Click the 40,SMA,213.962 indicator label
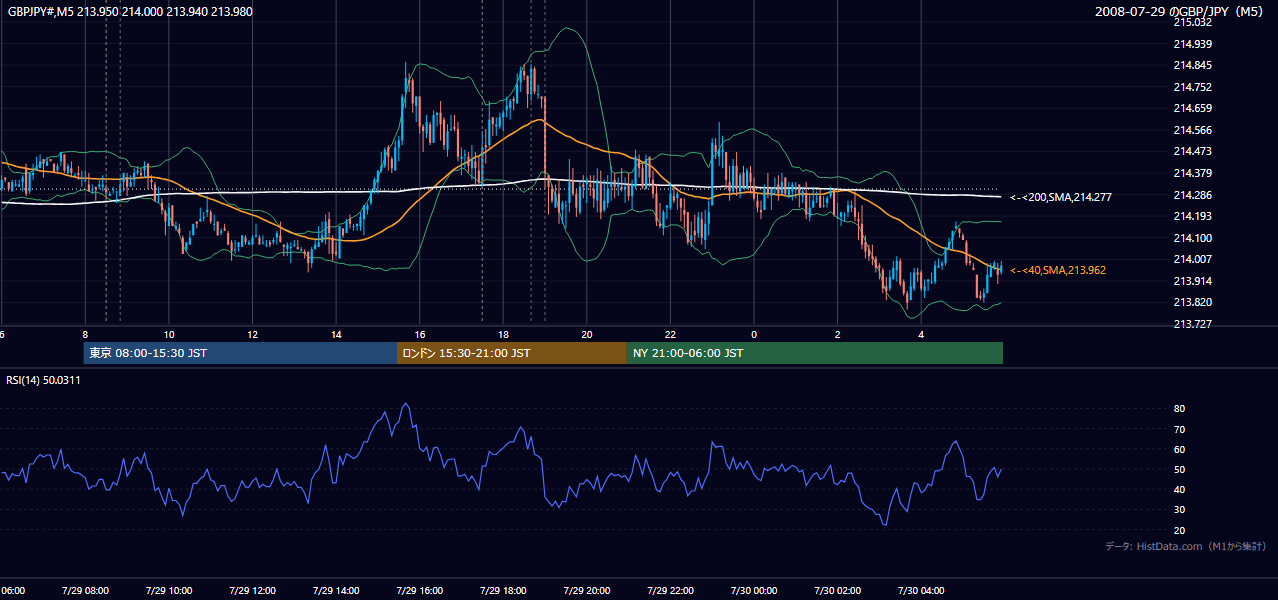Image resolution: width=1278 pixels, height=600 pixels. pyautogui.click(x=1058, y=270)
